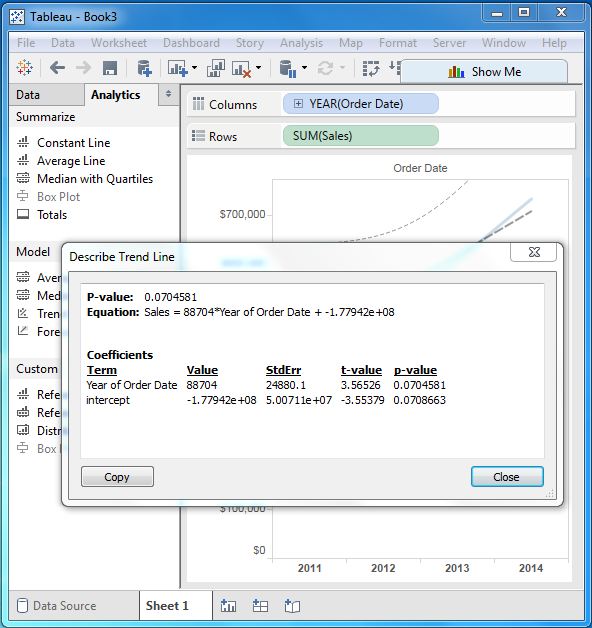This screenshot has height=628, width=592.
Task: Open the Analytics pane options dropdown arrow
Action: [168, 94]
